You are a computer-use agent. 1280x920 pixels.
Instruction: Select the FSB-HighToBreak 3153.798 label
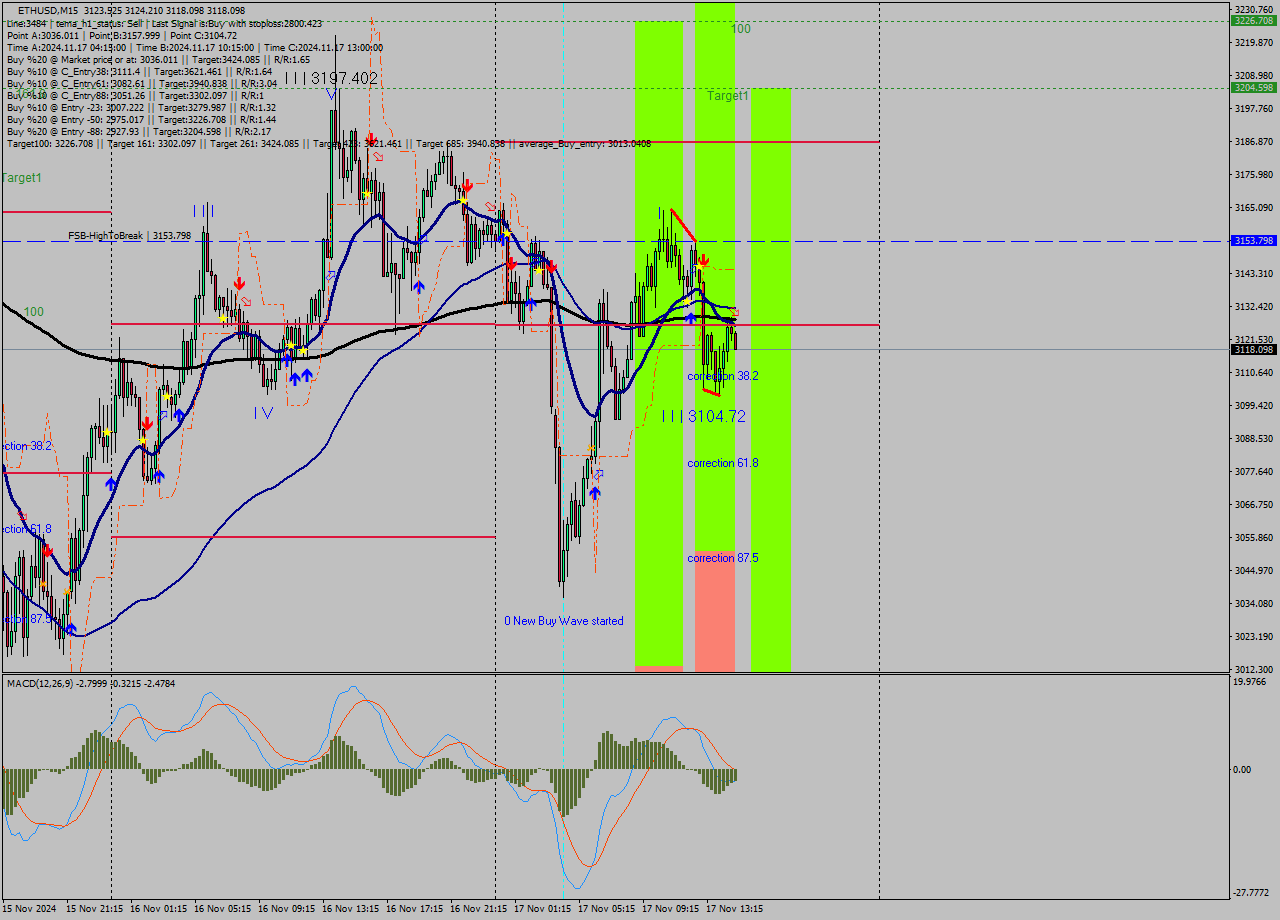coord(129,236)
